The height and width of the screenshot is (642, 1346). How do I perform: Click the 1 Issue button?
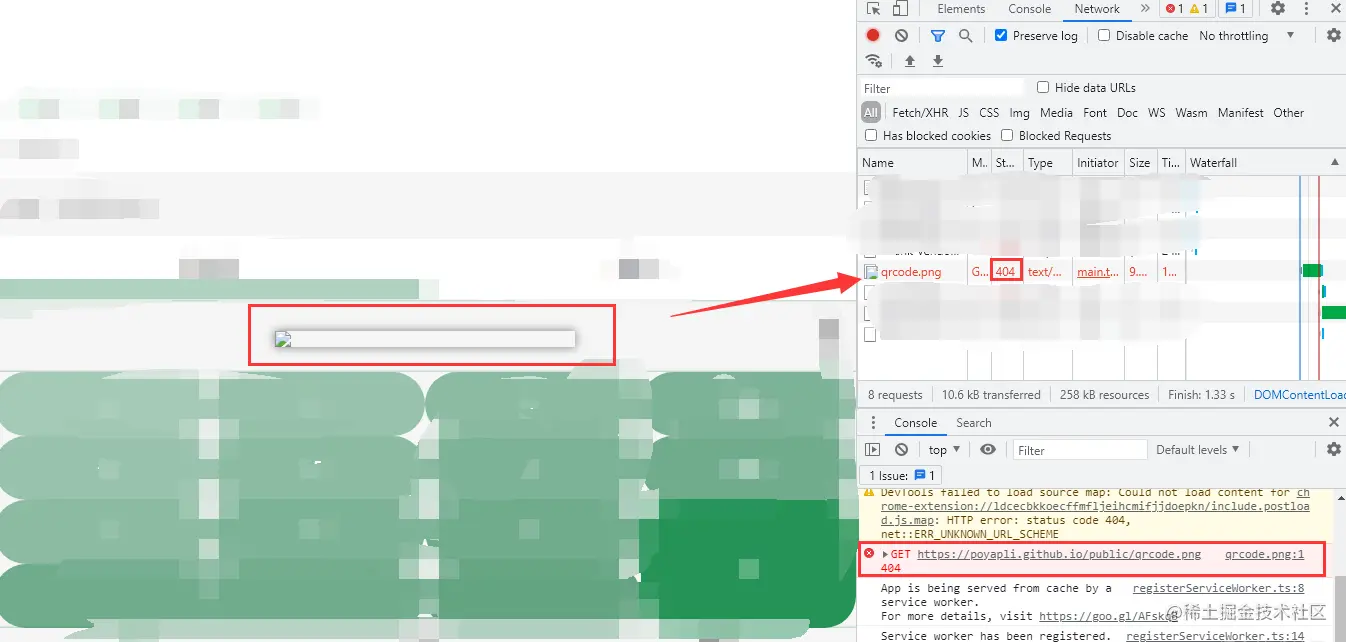click(x=902, y=475)
